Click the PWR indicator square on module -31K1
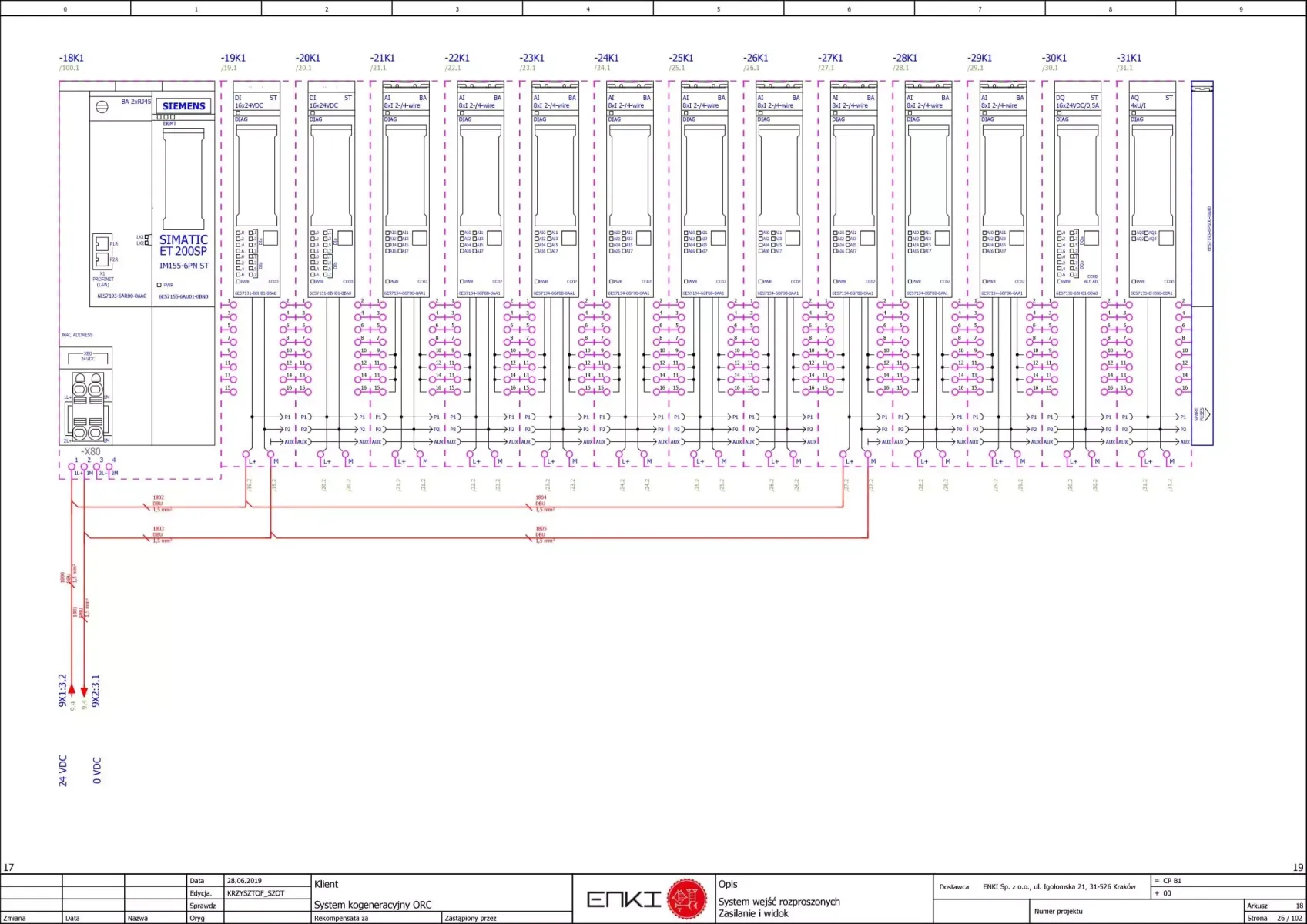 1133,281
